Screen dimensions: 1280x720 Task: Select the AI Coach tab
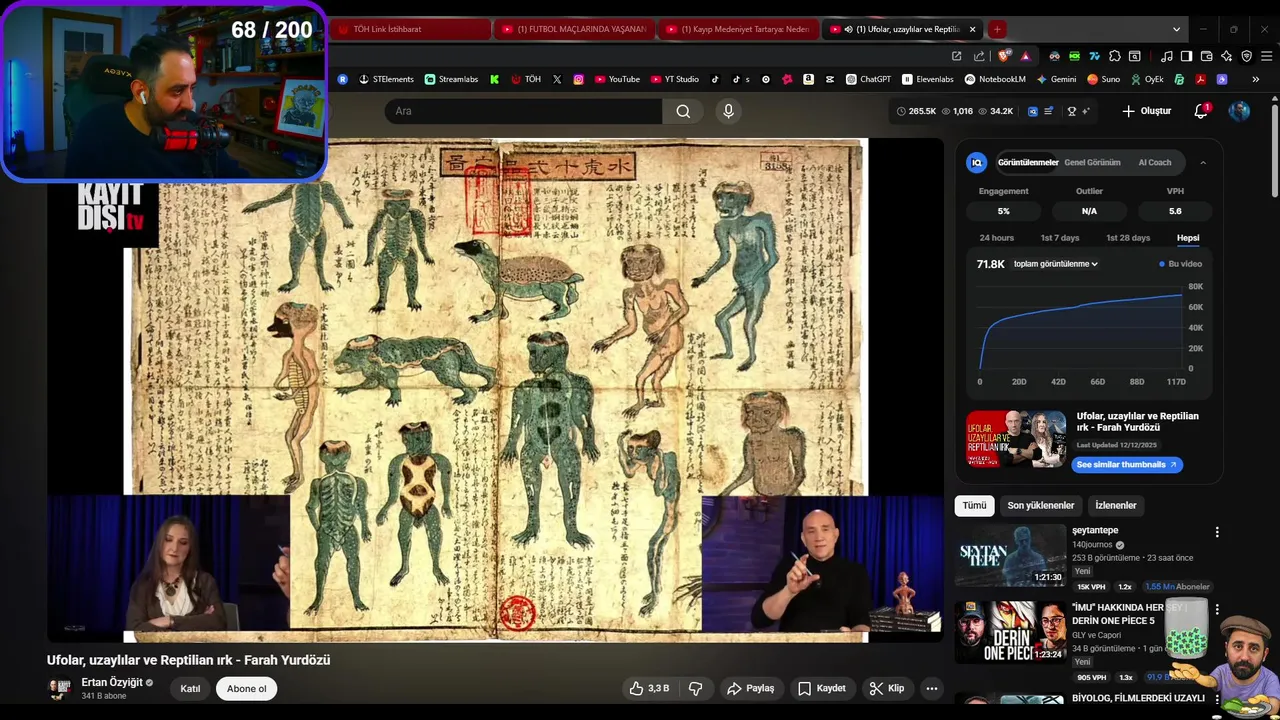tap(1155, 162)
